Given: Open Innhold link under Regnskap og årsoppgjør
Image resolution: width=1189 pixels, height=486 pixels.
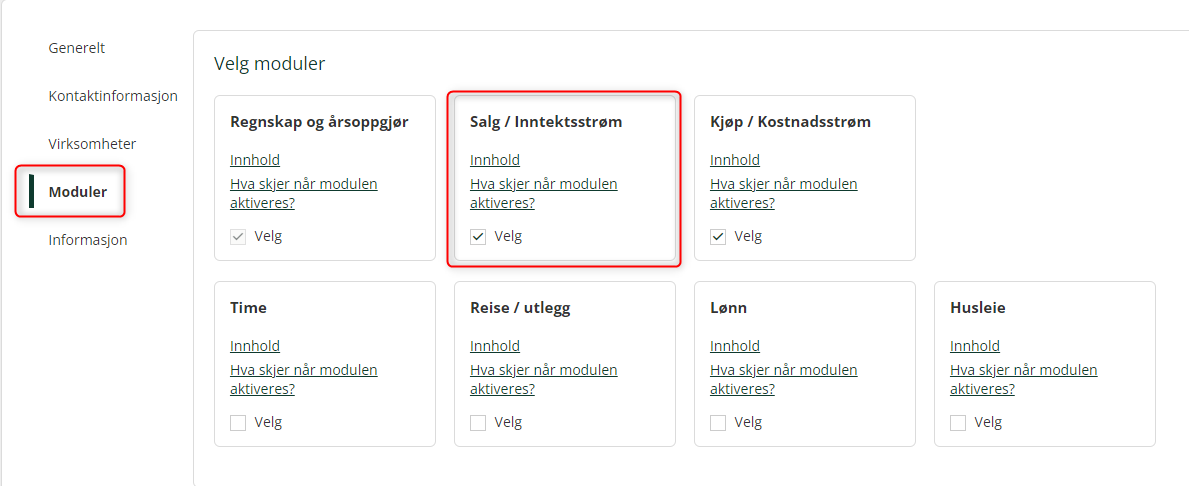Looking at the screenshot, I should click(255, 160).
